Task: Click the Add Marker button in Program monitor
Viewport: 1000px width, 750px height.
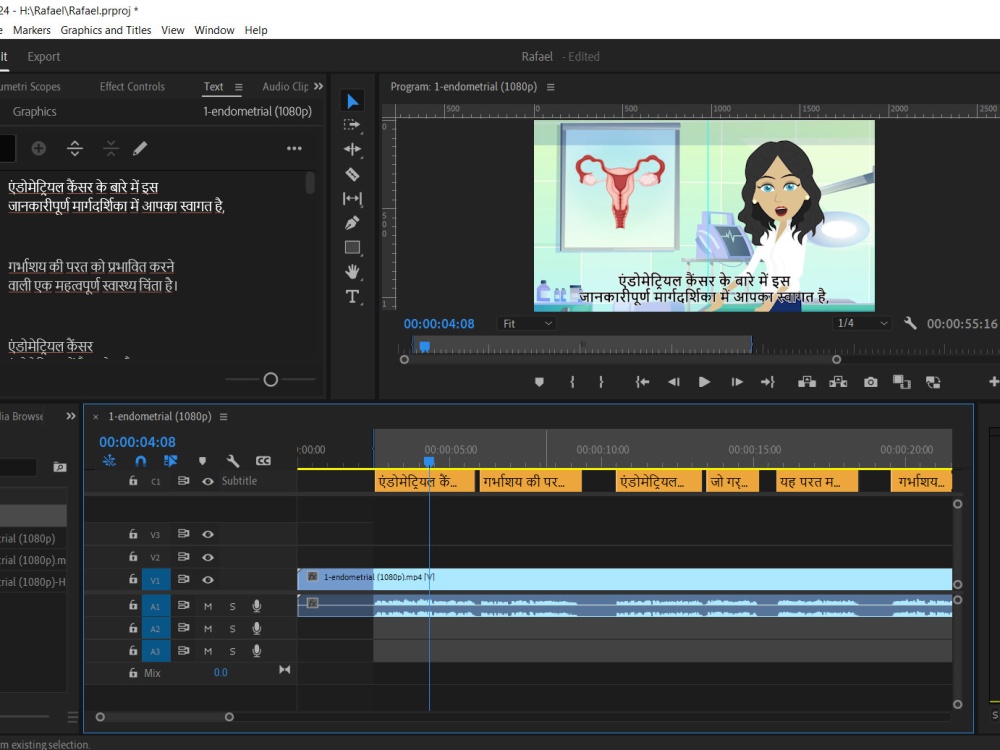Action: 540,382
